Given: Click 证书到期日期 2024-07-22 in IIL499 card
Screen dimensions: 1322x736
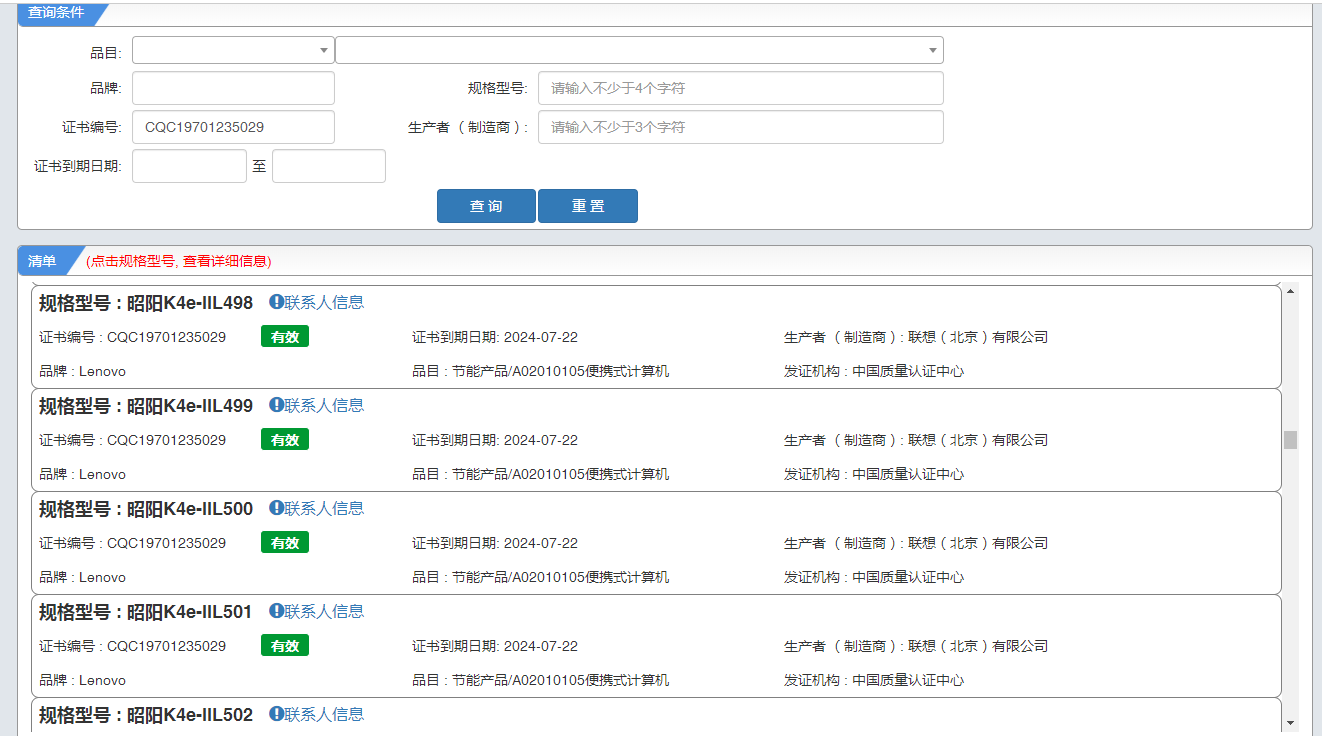Looking at the screenshot, I should (495, 440).
